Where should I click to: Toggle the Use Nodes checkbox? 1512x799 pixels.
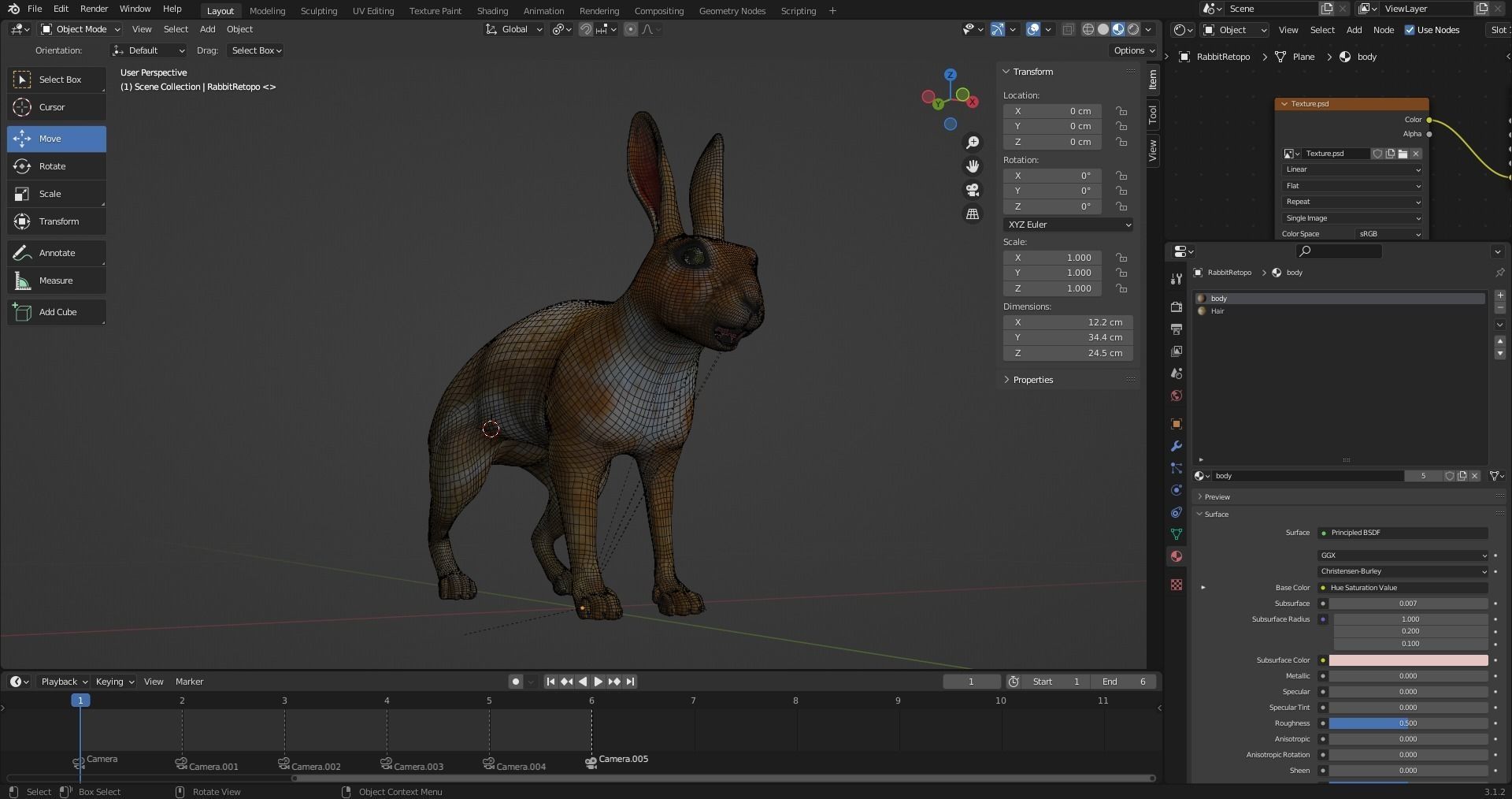pos(1410,30)
